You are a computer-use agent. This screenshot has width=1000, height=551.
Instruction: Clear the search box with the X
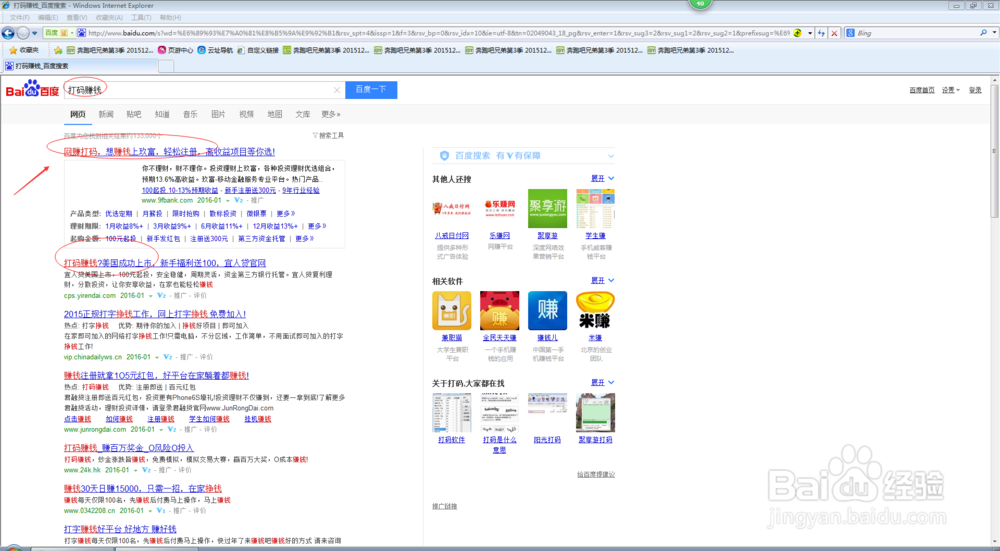tap(337, 90)
